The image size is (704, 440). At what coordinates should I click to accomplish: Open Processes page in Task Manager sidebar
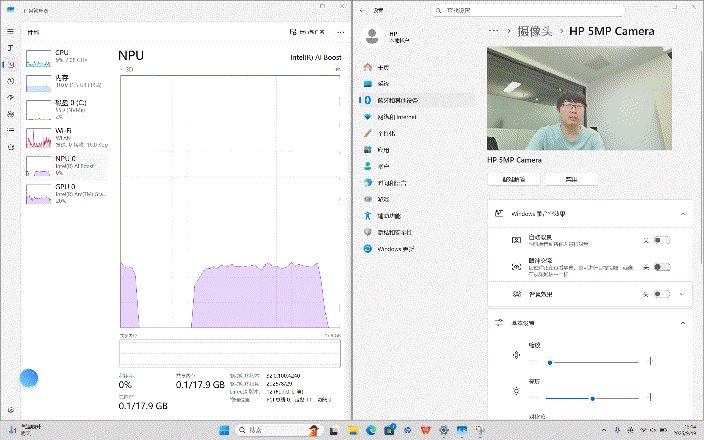(10, 48)
